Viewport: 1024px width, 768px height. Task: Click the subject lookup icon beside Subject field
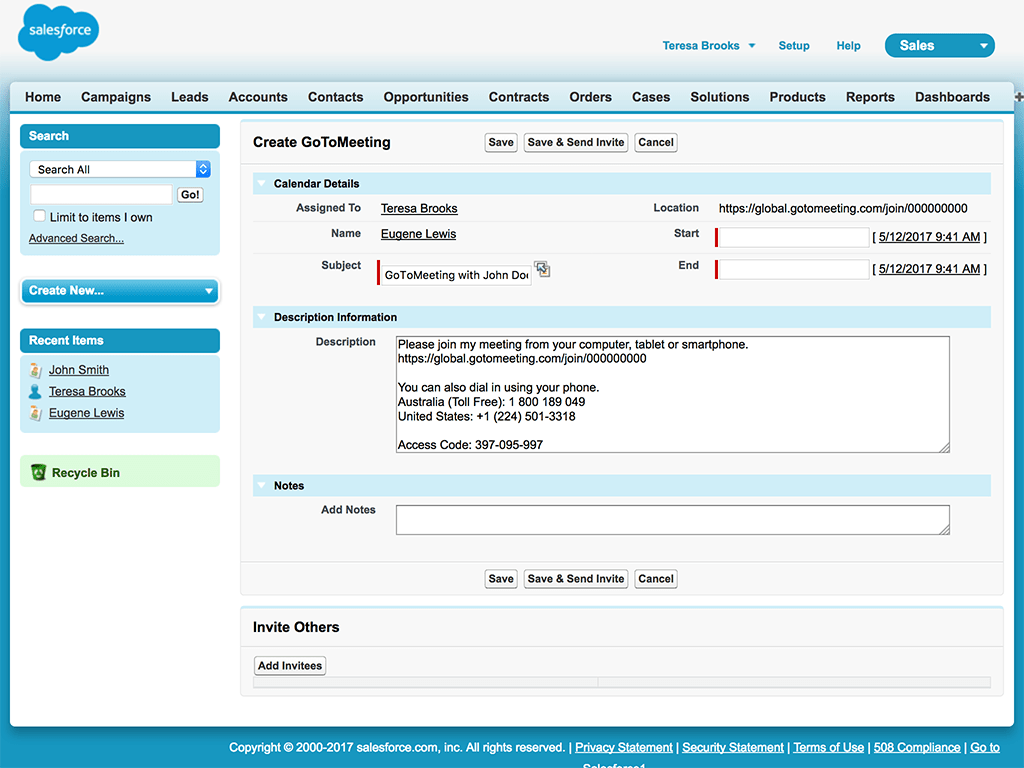(x=542, y=269)
